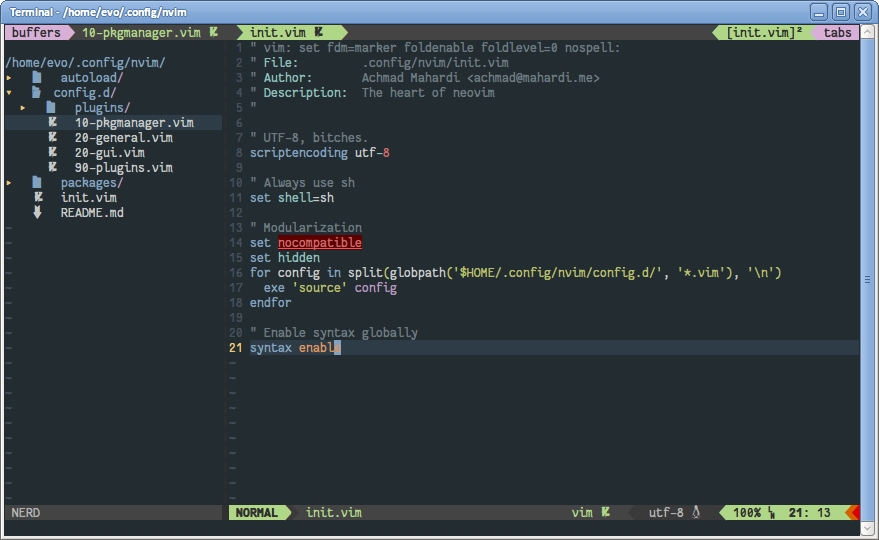This screenshot has height=540, width=879.
Task: Click the Linux penguin icon in status line
Action: [x=696, y=513]
